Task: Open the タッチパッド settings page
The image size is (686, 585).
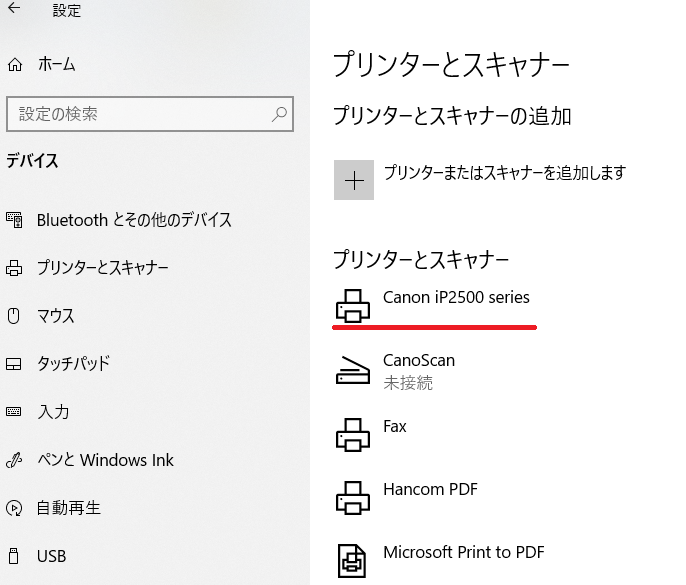Action: pos(74,364)
